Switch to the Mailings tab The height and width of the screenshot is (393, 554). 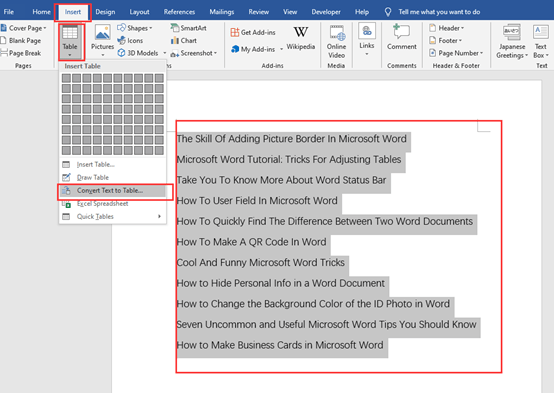tap(222, 12)
